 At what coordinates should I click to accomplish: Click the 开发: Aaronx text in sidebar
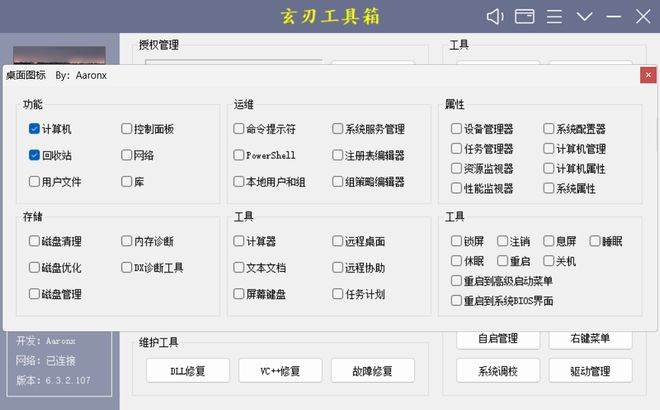click(45, 341)
